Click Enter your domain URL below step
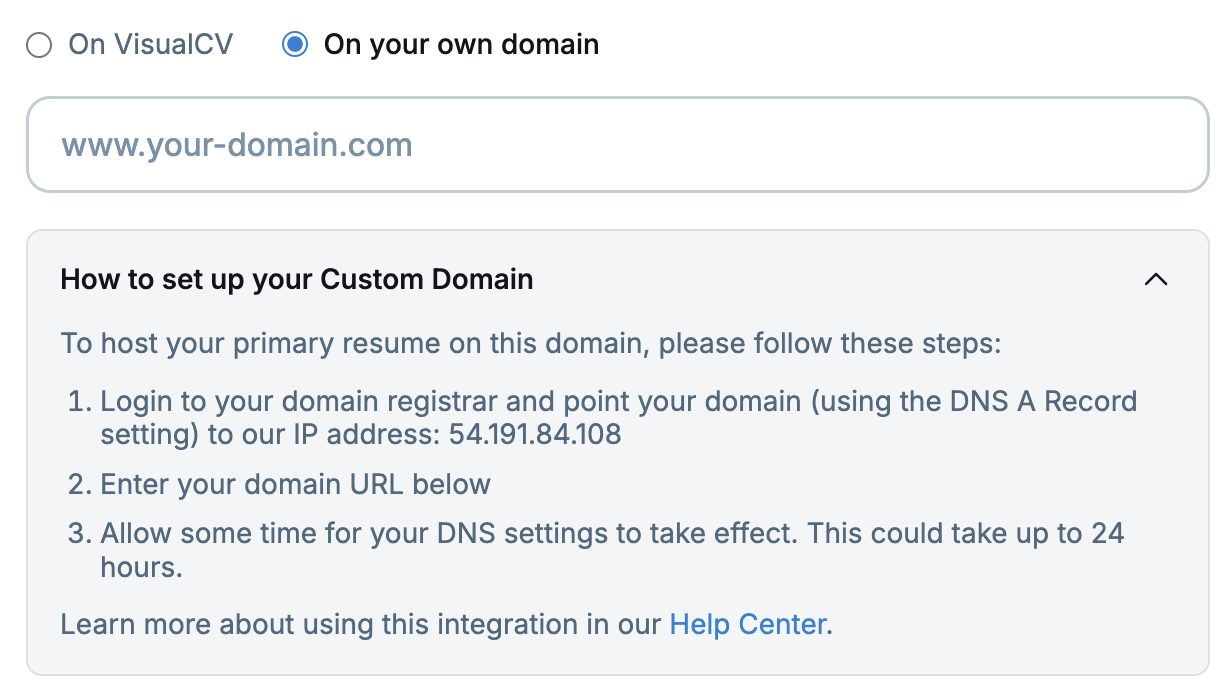The image size is (1230, 692). (x=295, y=485)
